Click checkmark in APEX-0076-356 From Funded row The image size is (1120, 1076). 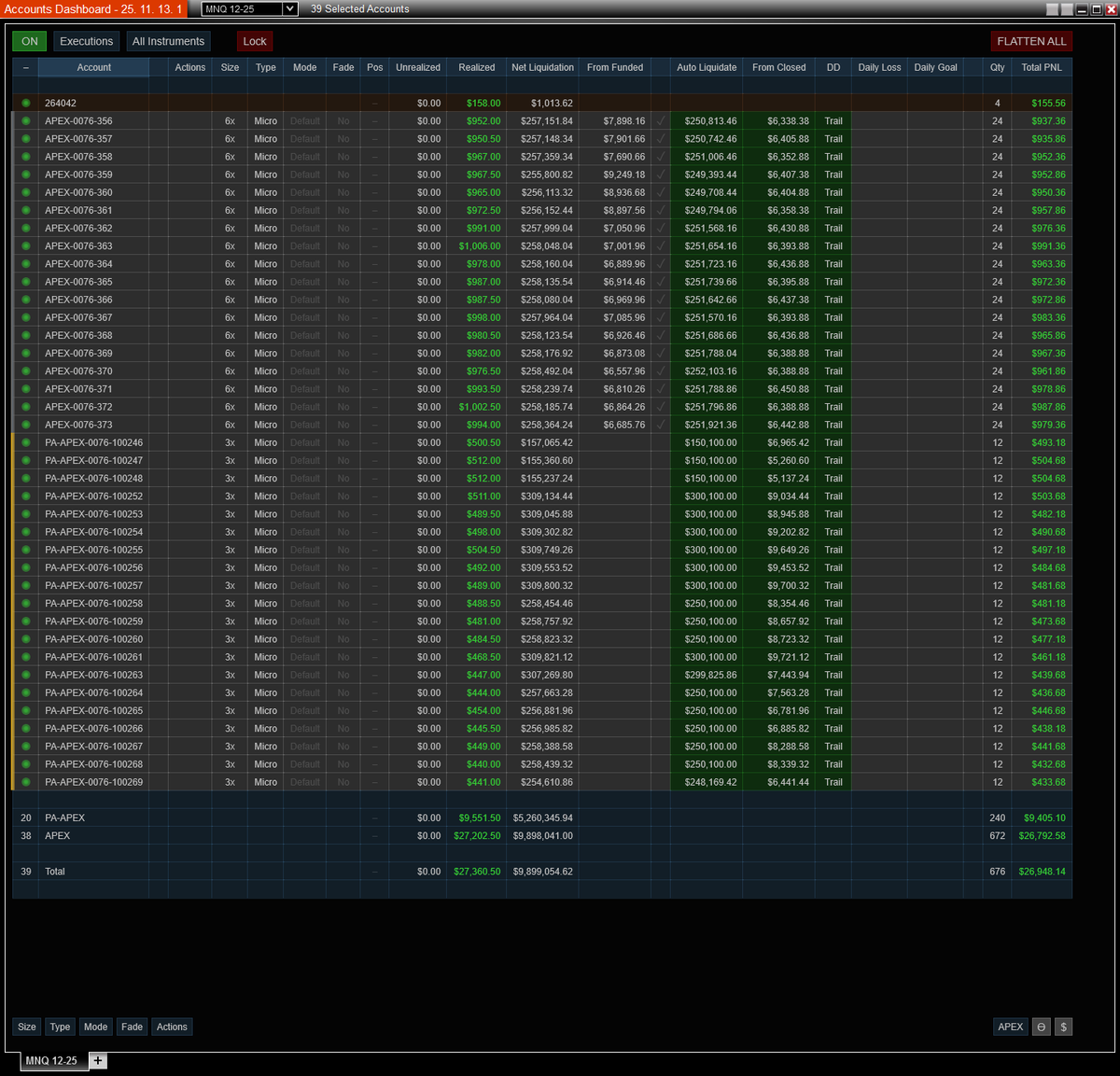(x=661, y=121)
